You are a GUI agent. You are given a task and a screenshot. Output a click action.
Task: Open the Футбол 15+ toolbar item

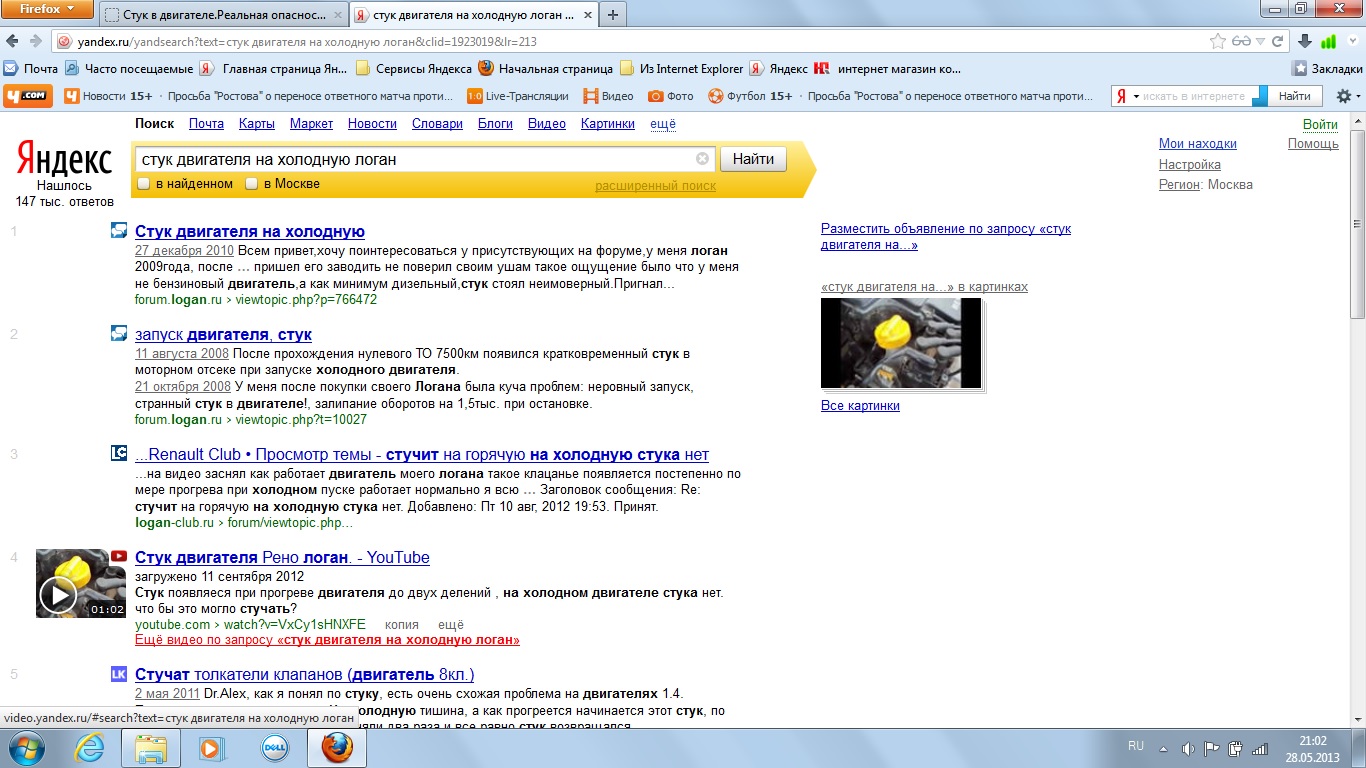click(750, 96)
